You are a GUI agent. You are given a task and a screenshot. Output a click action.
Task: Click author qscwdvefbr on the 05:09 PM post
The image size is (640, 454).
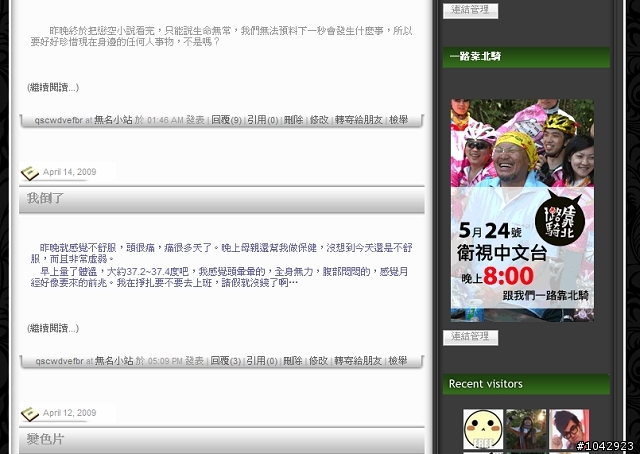point(59,361)
